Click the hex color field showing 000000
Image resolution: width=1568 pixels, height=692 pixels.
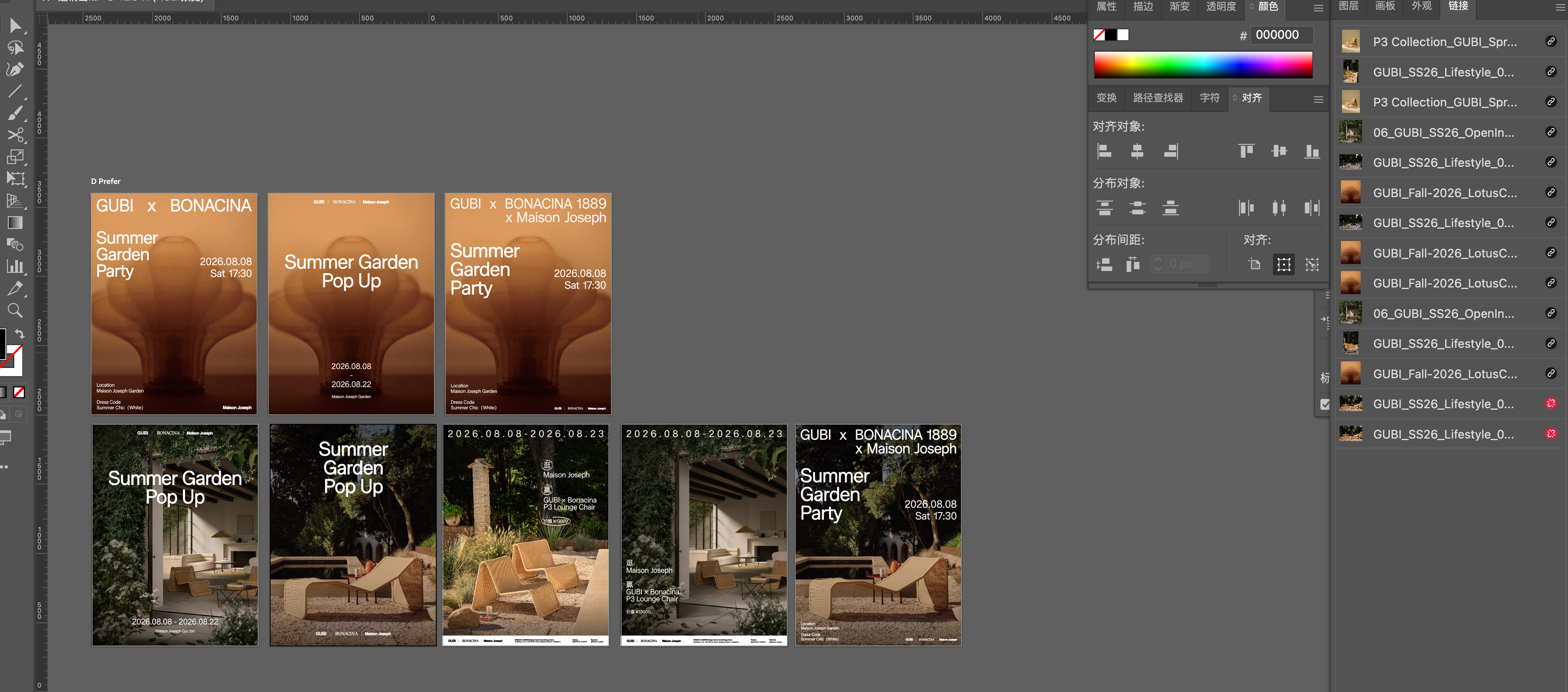click(x=1281, y=35)
